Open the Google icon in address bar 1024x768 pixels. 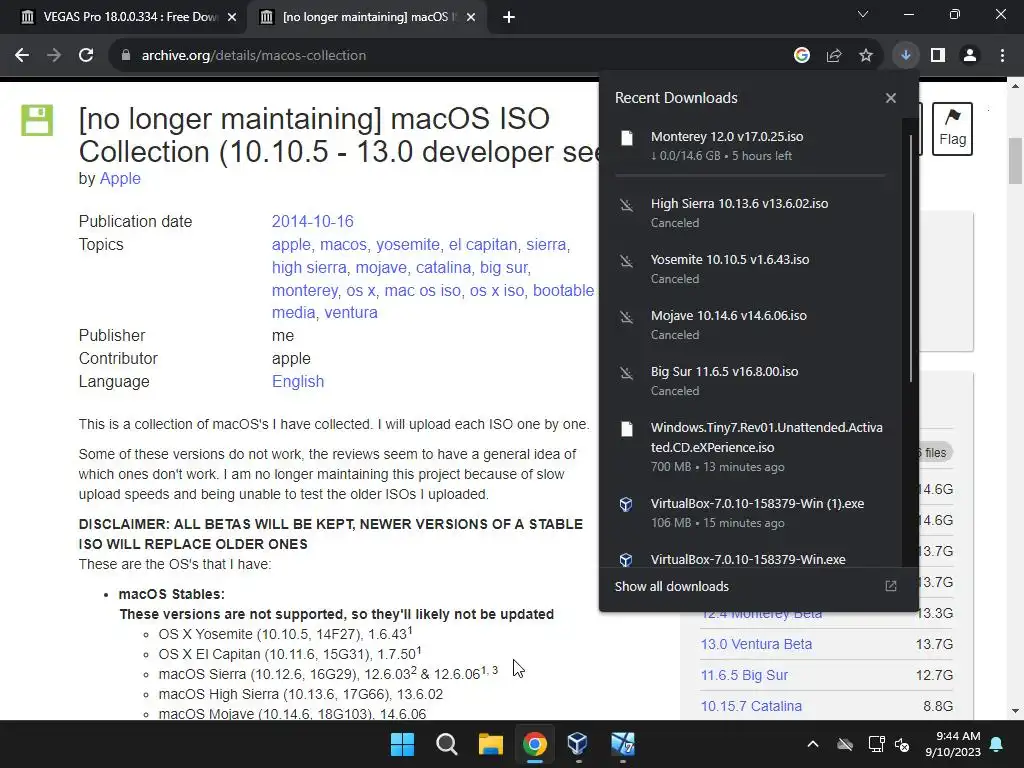(802, 56)
